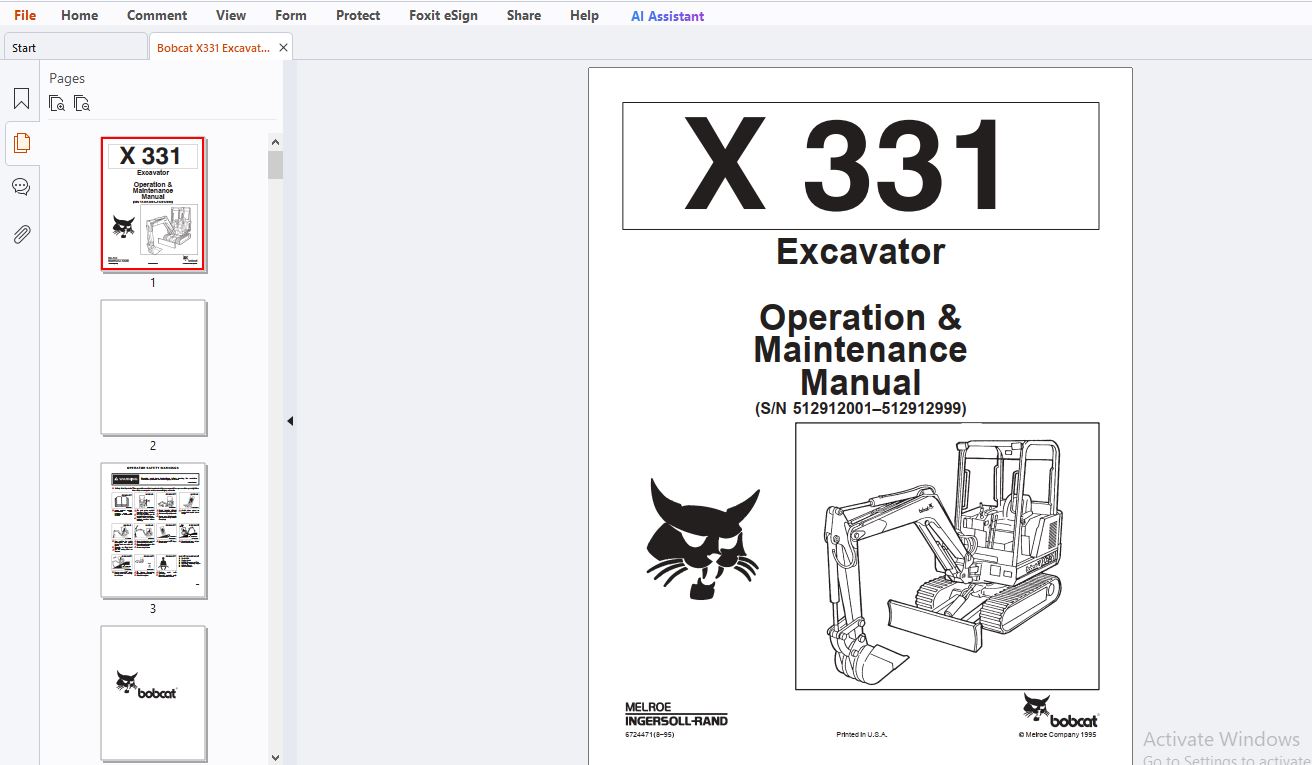Click the Pages panel scrollbar thumb
Screen dimensions: 1312x765
pyautogui.click(x=276, y=165)
